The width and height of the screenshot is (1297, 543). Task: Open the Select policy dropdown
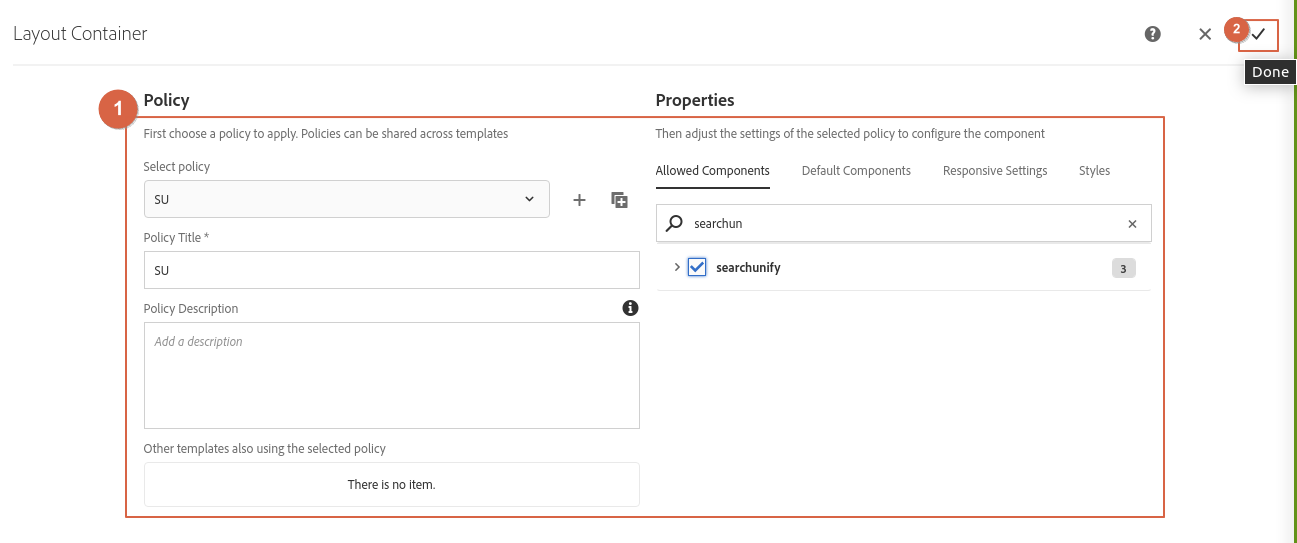click(346, 199)
